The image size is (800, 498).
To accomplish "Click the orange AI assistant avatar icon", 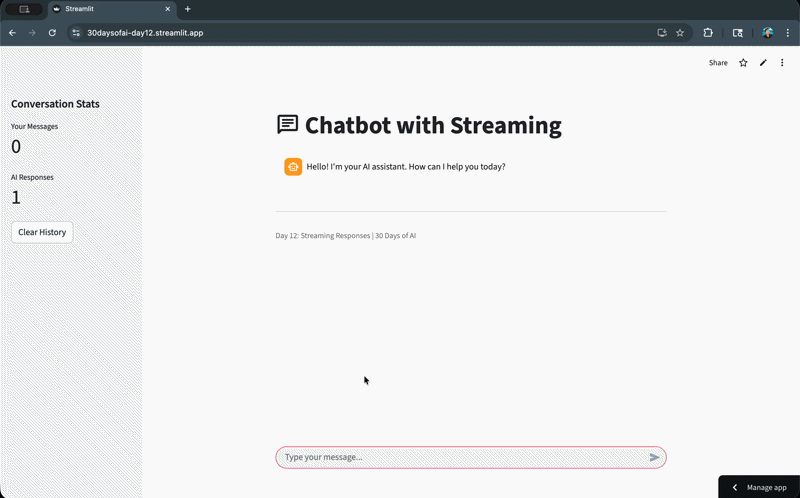I will click(x=293, y=167).
